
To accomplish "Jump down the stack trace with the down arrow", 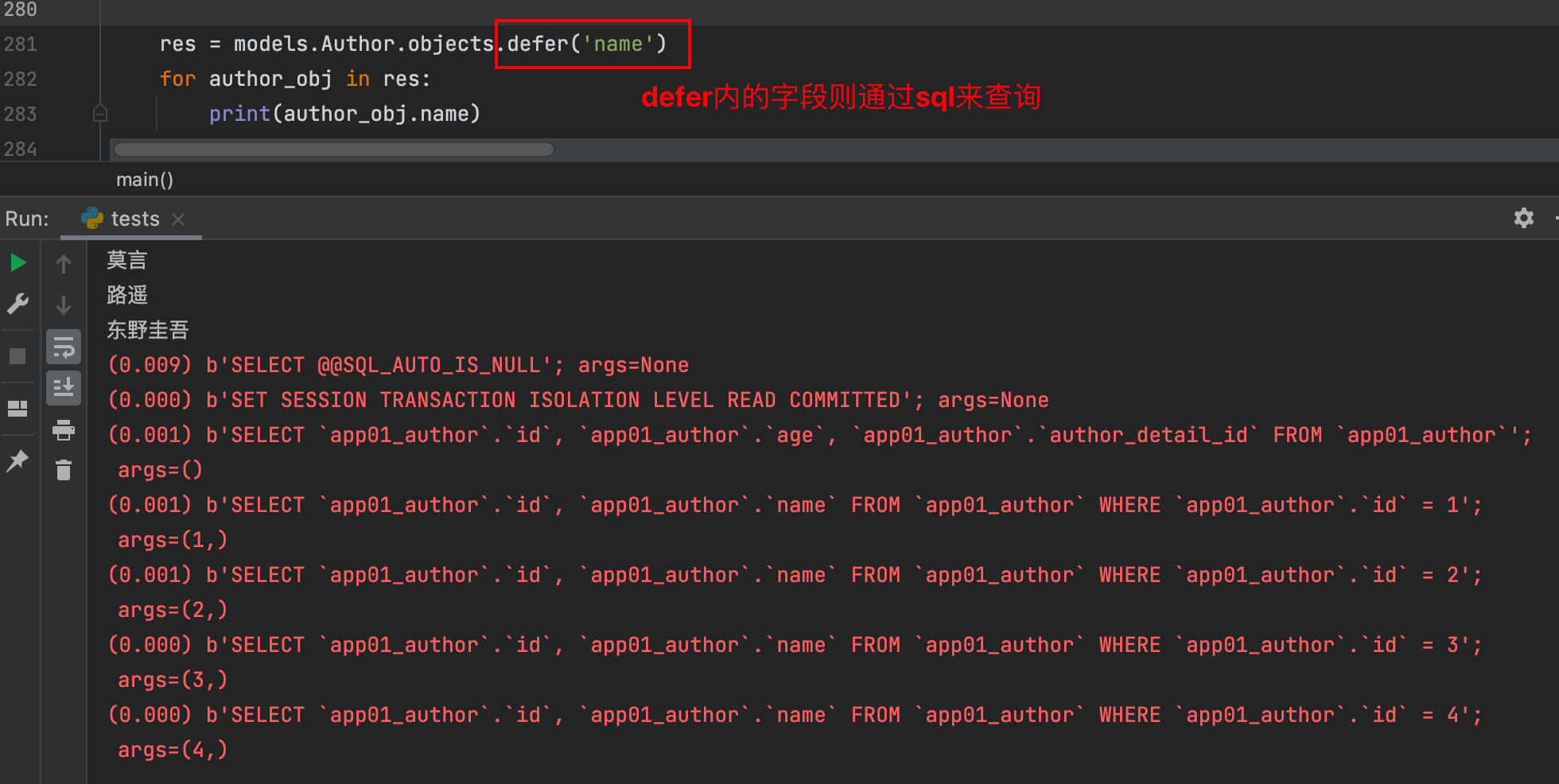I will (64, 305).
